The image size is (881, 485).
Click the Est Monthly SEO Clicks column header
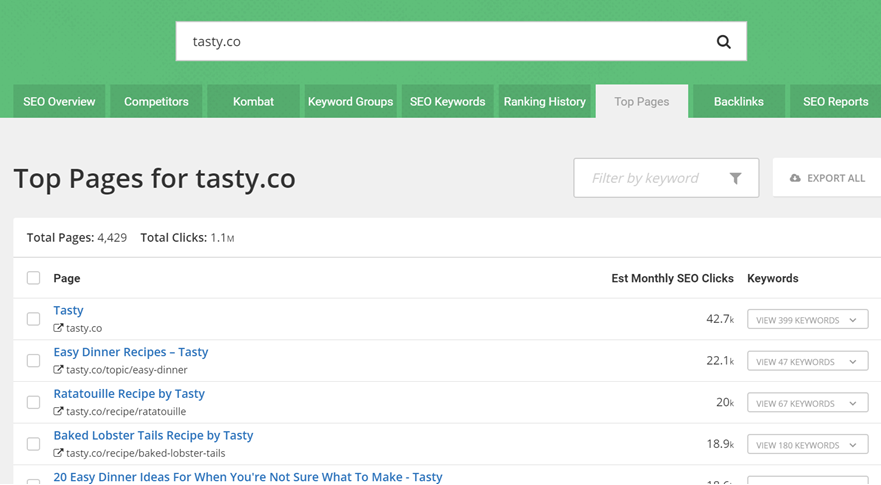coord(673,278)
